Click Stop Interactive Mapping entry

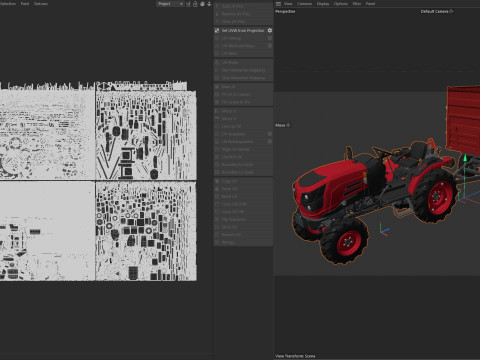(243, 78)
